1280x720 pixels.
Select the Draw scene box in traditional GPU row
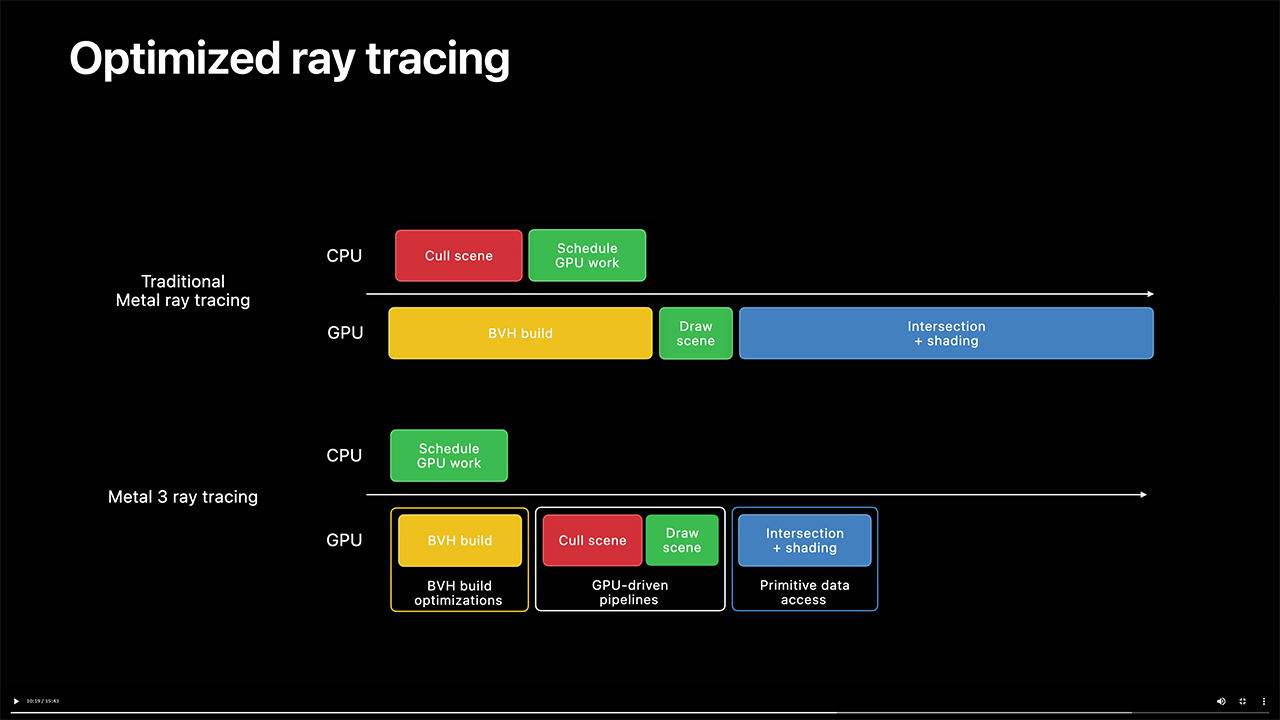coord(696,333)
